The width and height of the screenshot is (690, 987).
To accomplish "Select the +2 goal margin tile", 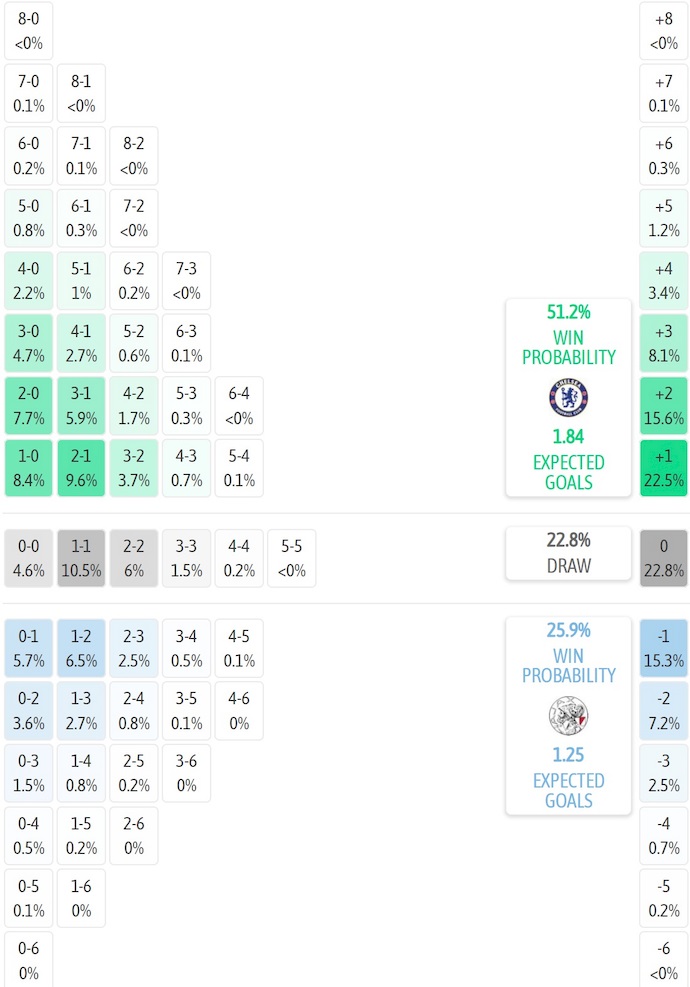I will coord(663,406).
